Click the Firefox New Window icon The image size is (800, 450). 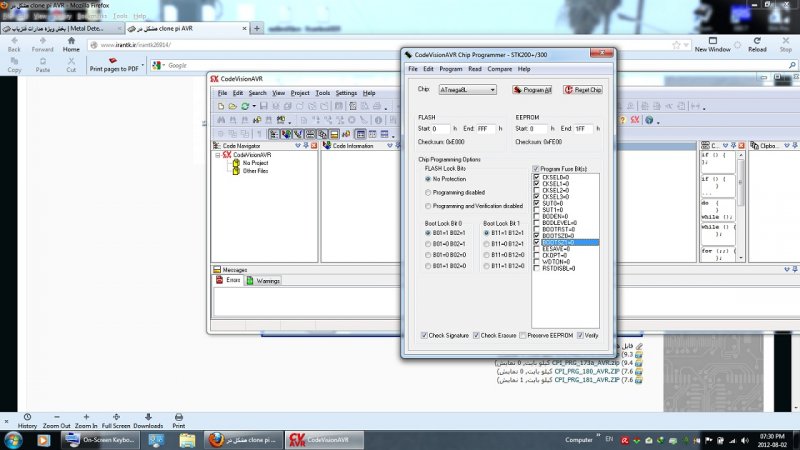713,41
